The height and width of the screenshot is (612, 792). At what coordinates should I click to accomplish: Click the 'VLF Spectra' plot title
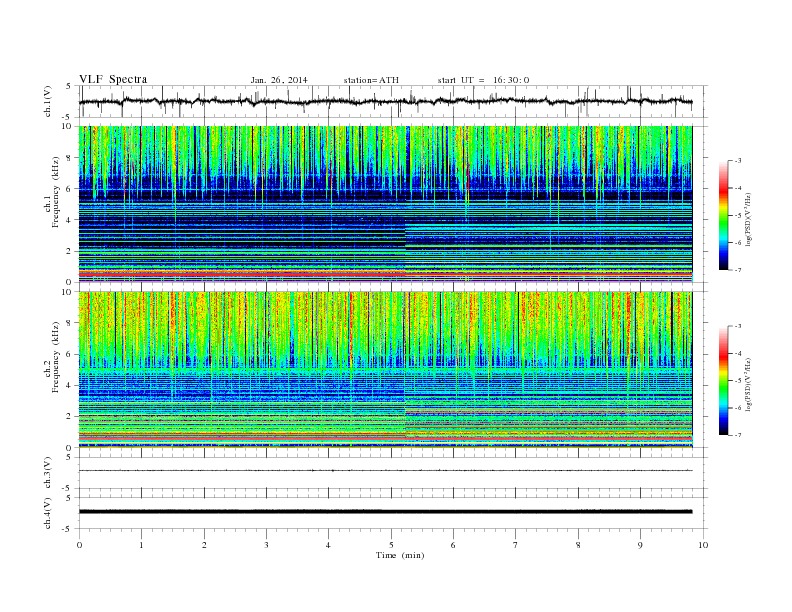[113, 79]
